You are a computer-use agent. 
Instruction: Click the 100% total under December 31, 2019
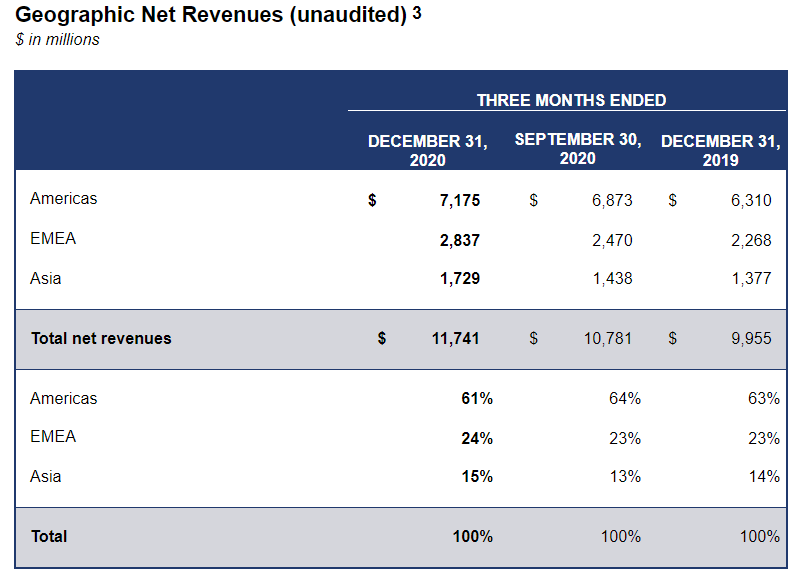click(x=760, y=536)
